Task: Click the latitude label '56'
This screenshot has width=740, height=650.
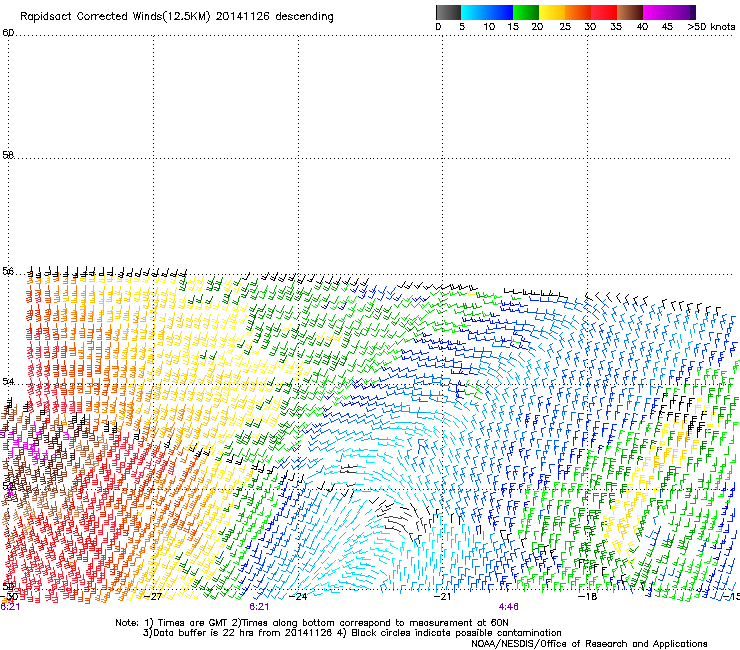Action: point(8,271)
